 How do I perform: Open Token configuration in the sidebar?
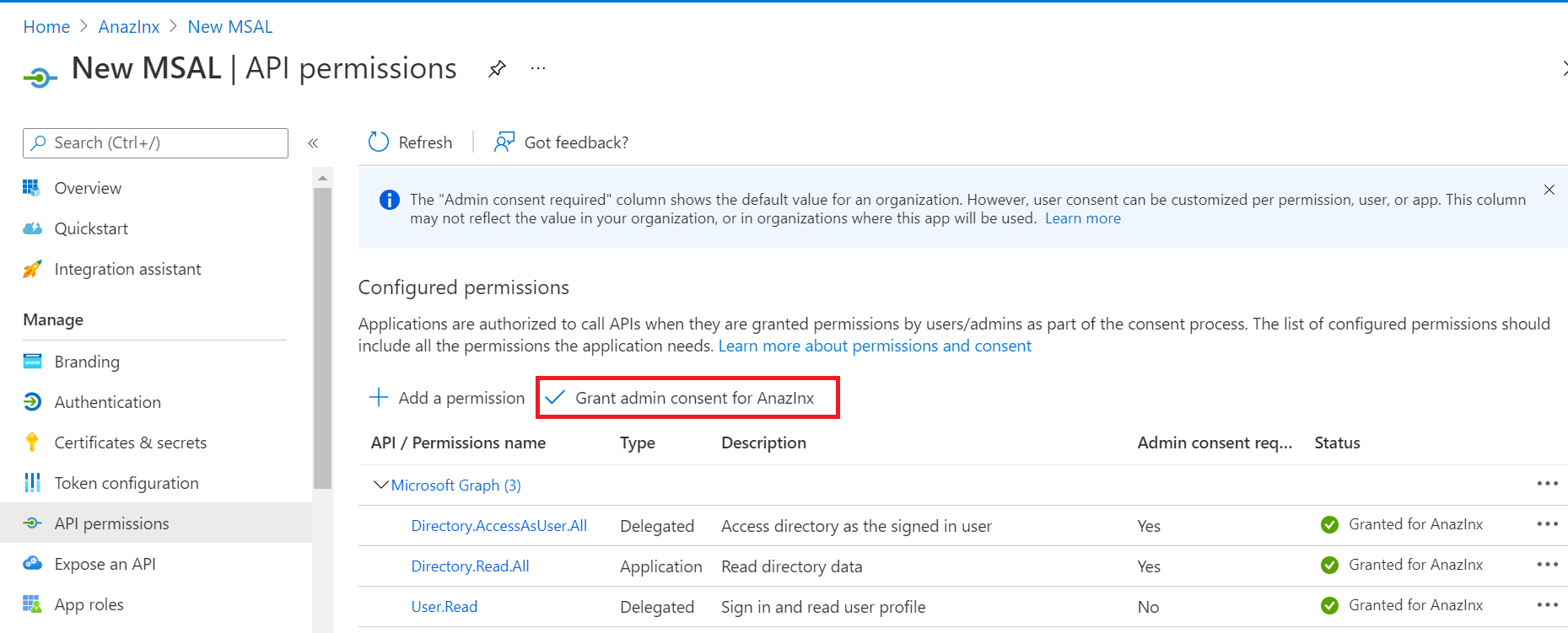tap(127, 483)
